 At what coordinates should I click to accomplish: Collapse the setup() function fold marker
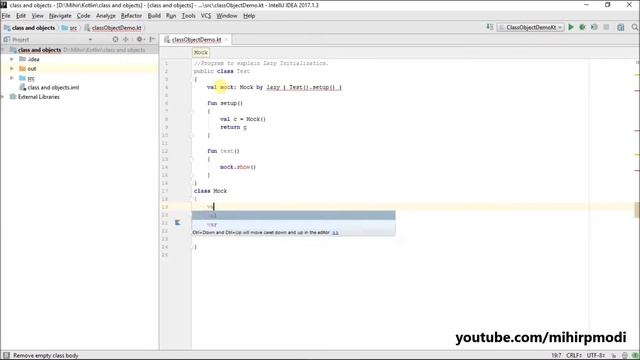191,111
